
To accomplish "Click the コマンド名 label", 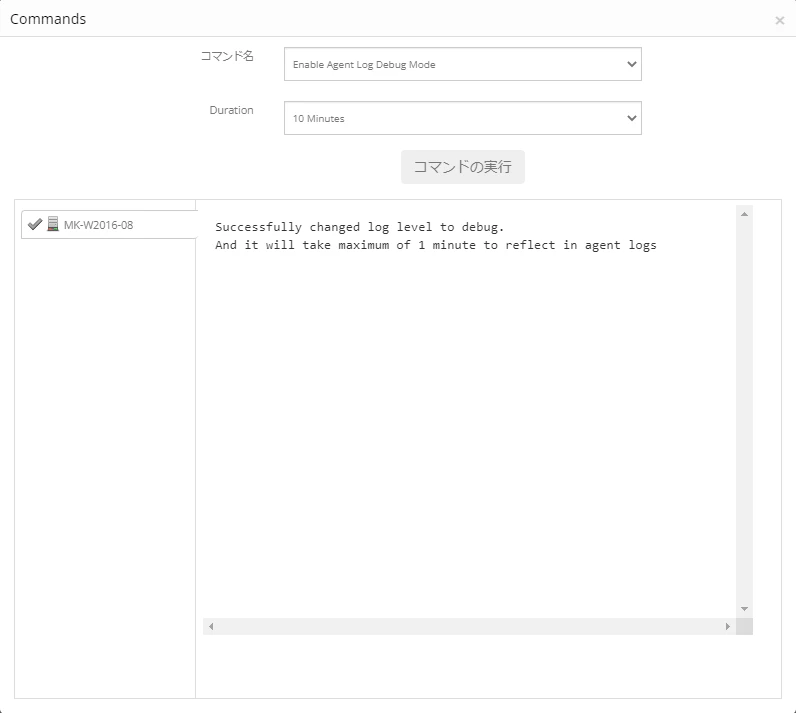I will coord(227,56).
